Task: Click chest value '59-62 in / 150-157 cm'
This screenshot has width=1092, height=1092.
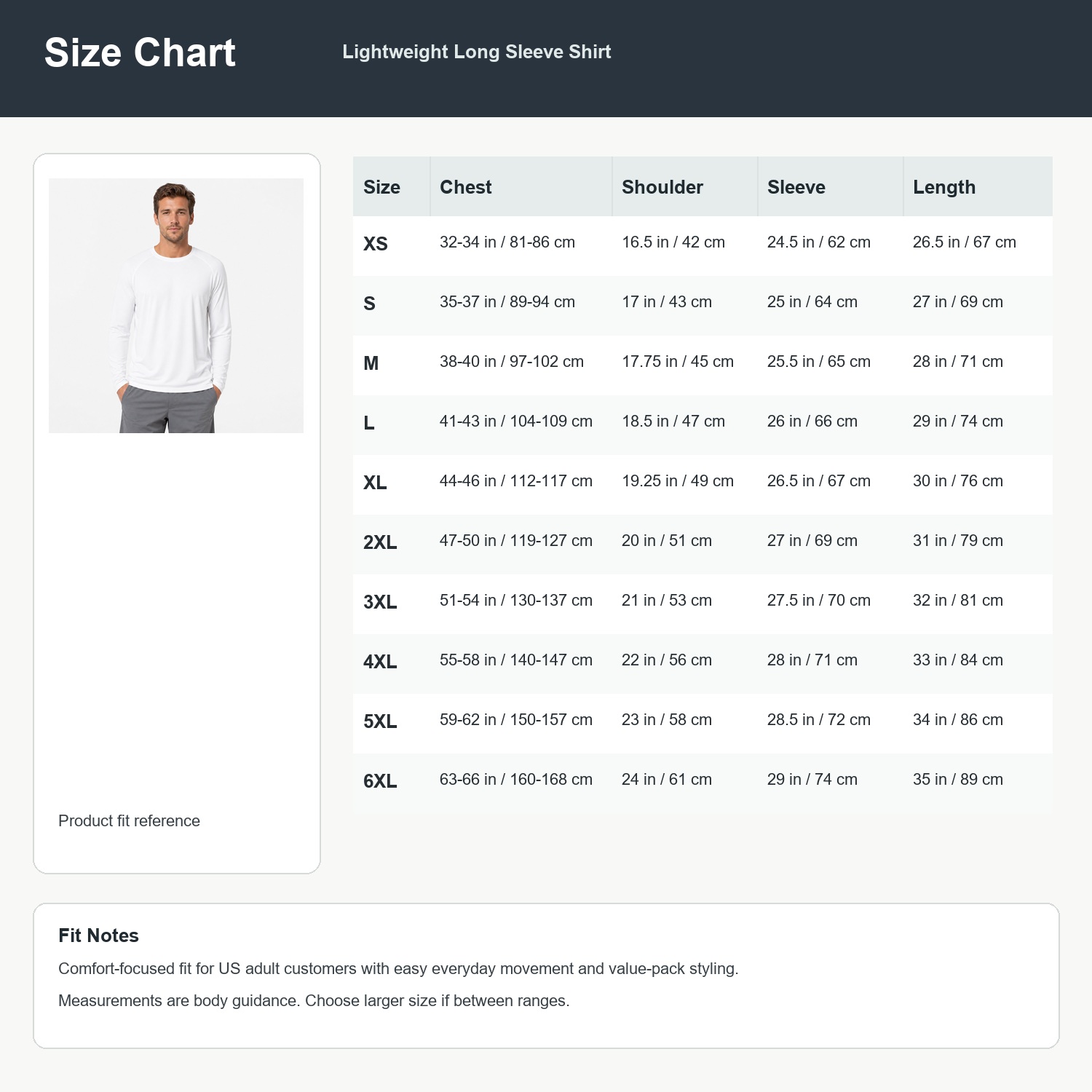Action: [516, 720]
